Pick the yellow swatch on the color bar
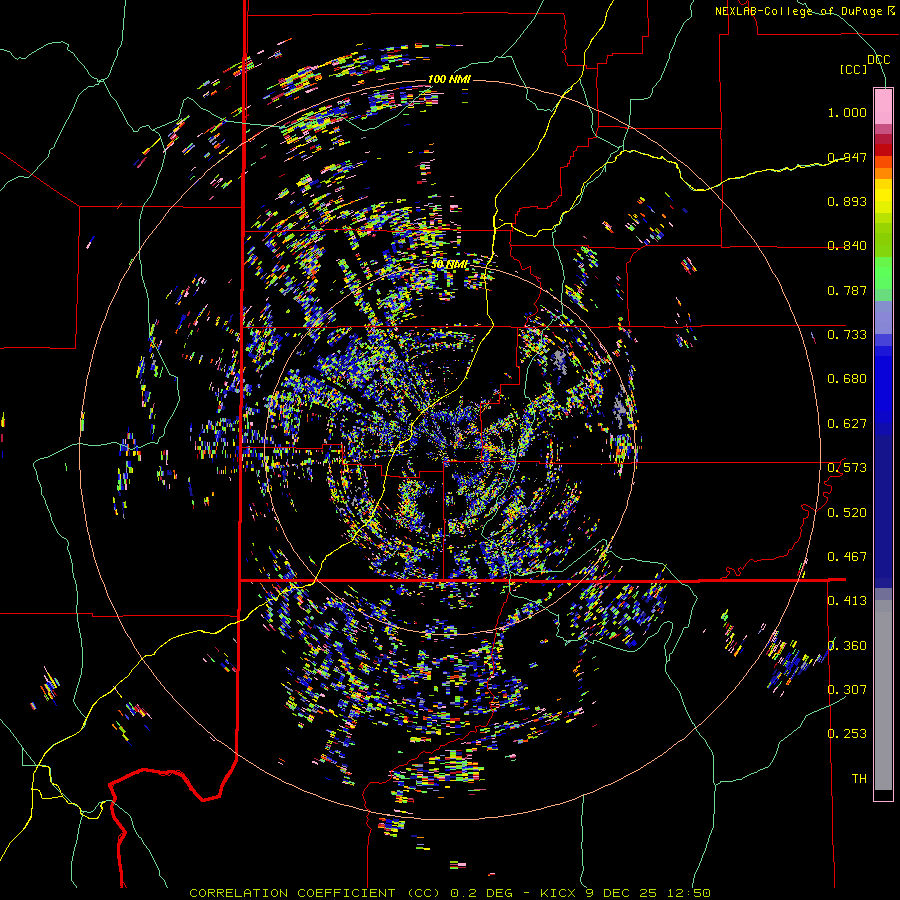This screenshot has height=900, width=900. [883, 196]
